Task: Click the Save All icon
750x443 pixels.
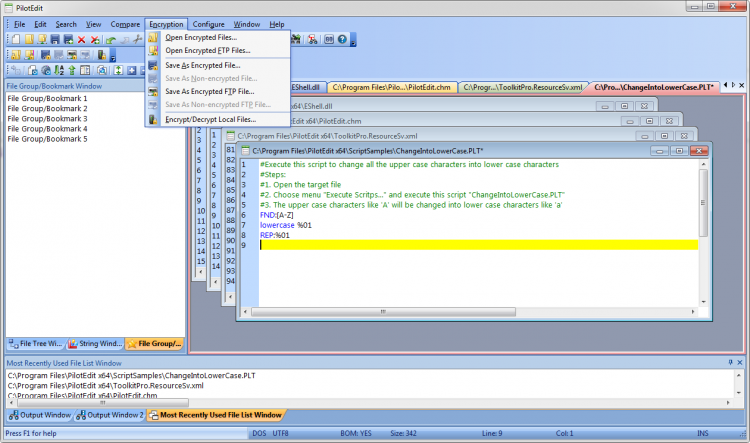Action: pyautogui.click(x=68, y=39)
